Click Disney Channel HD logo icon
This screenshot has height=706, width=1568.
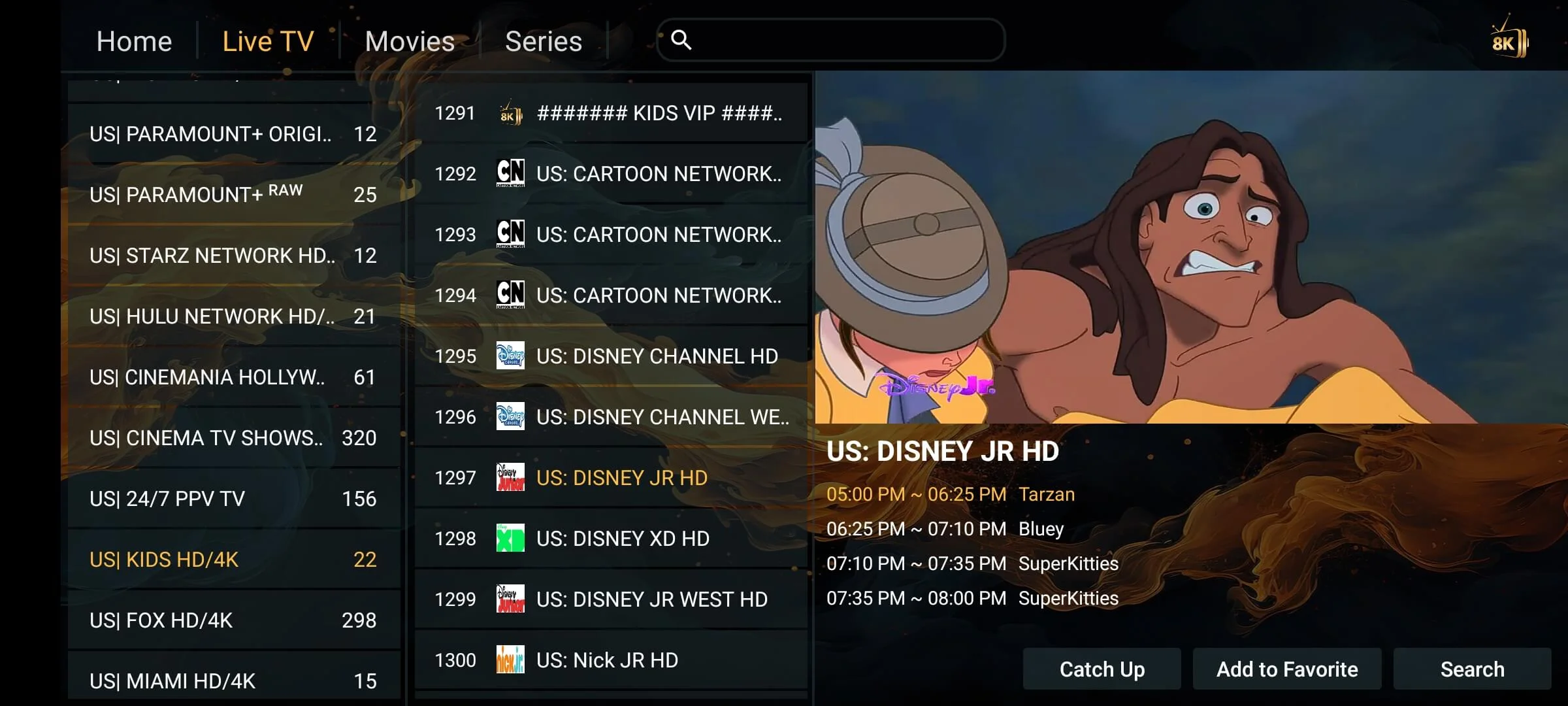point(510,356)
